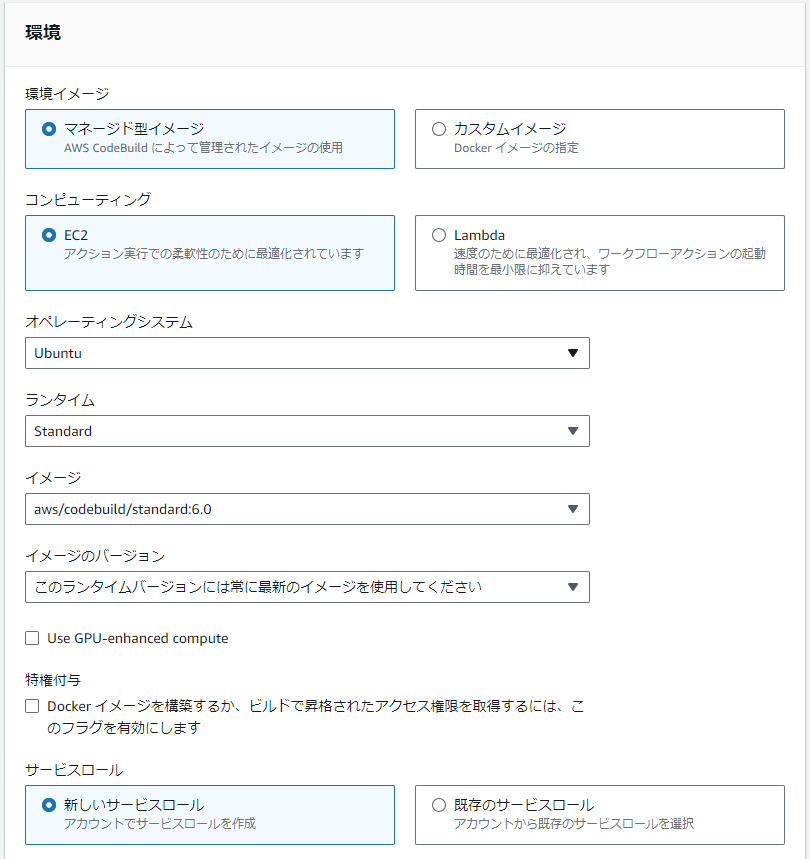The height and width of the screenshot is (859, 810).
Task: Click the Lambda card description text
Action: click(600, 261)
